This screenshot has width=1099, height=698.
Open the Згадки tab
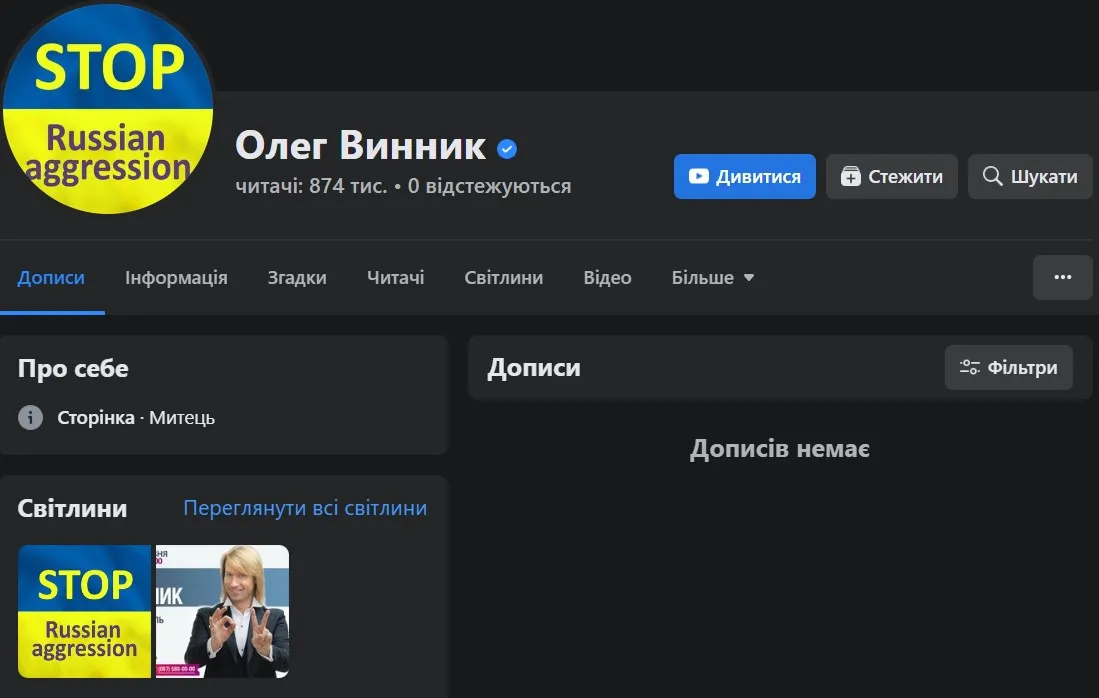click(297, 278)
